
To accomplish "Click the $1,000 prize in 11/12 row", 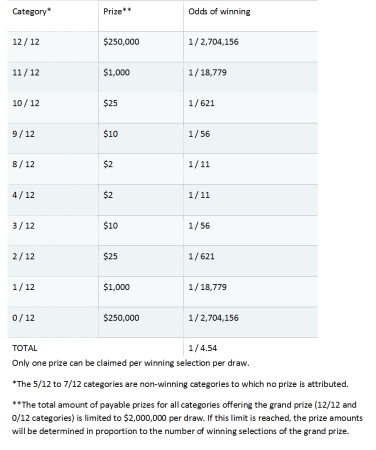I will tap(116, 73).
